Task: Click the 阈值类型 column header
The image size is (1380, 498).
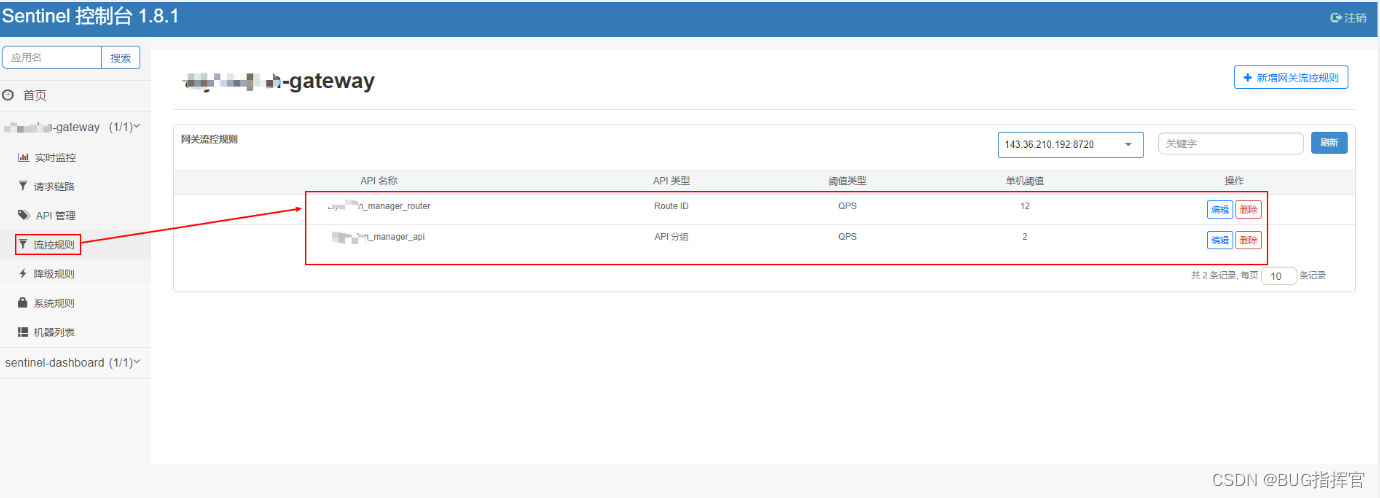Action: click(847, 181)
